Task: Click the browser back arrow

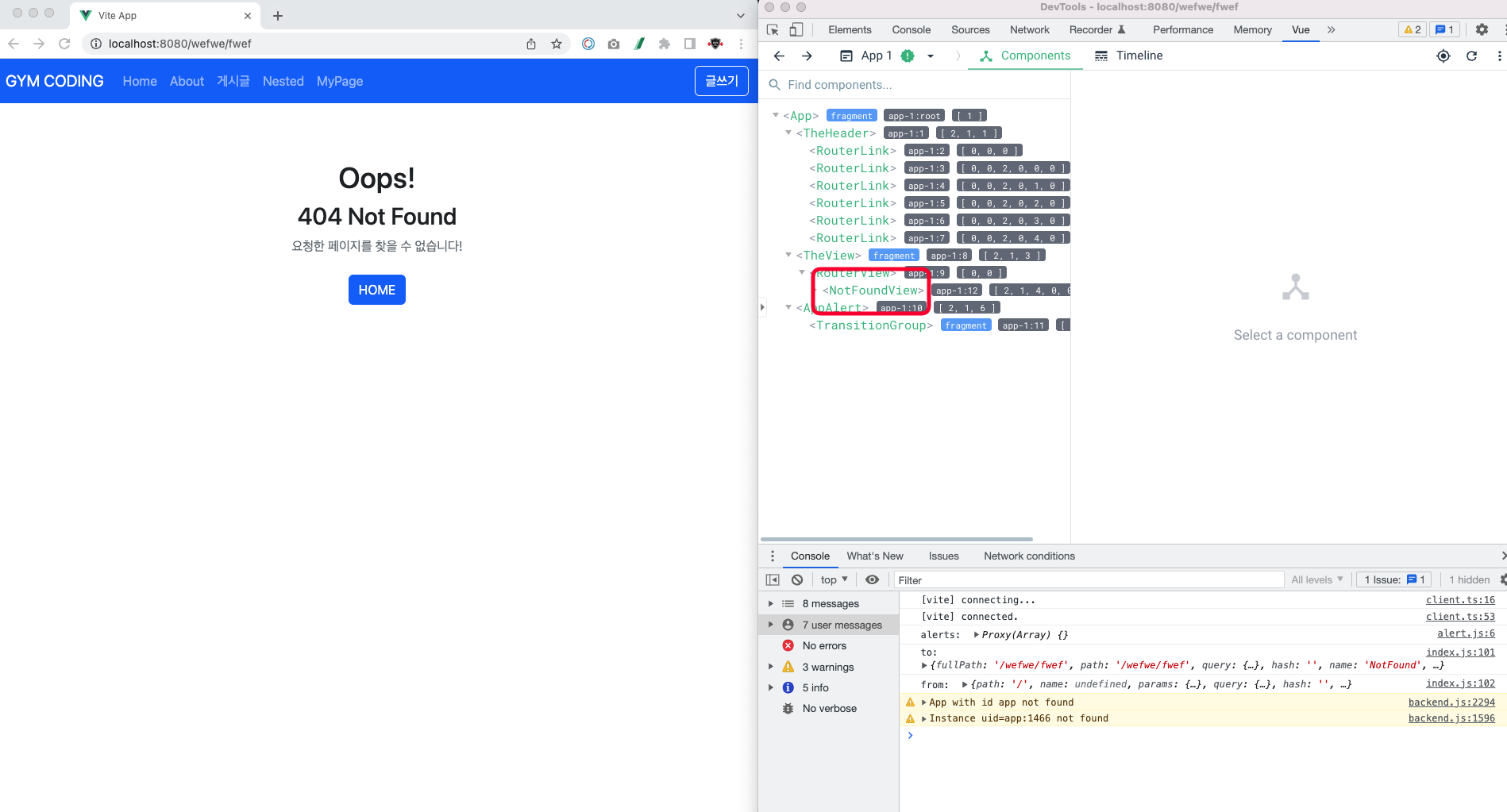Action: 13,44
